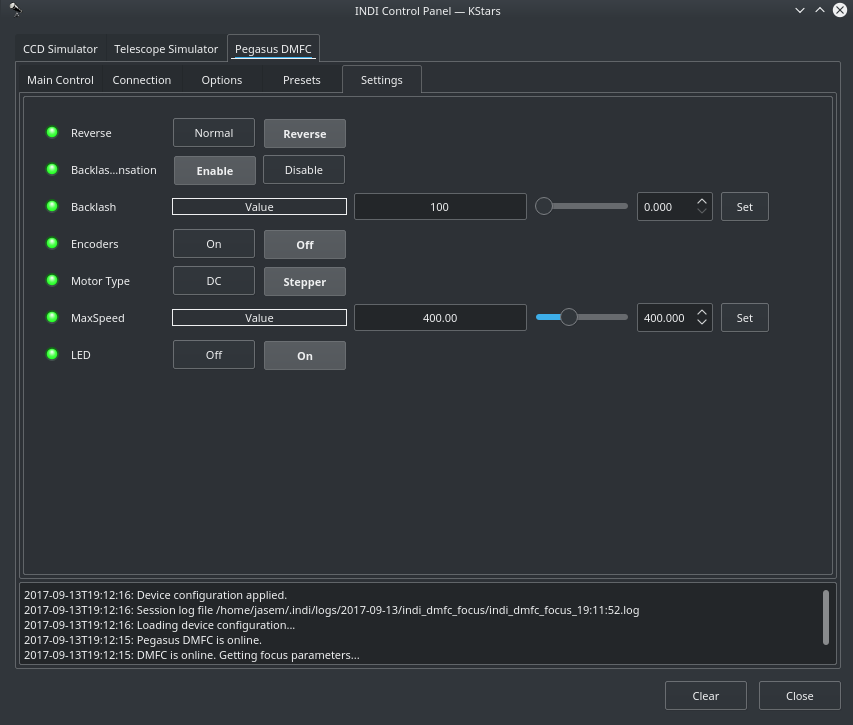Increase the Backlash spinbox value

[x=702, y=202]
